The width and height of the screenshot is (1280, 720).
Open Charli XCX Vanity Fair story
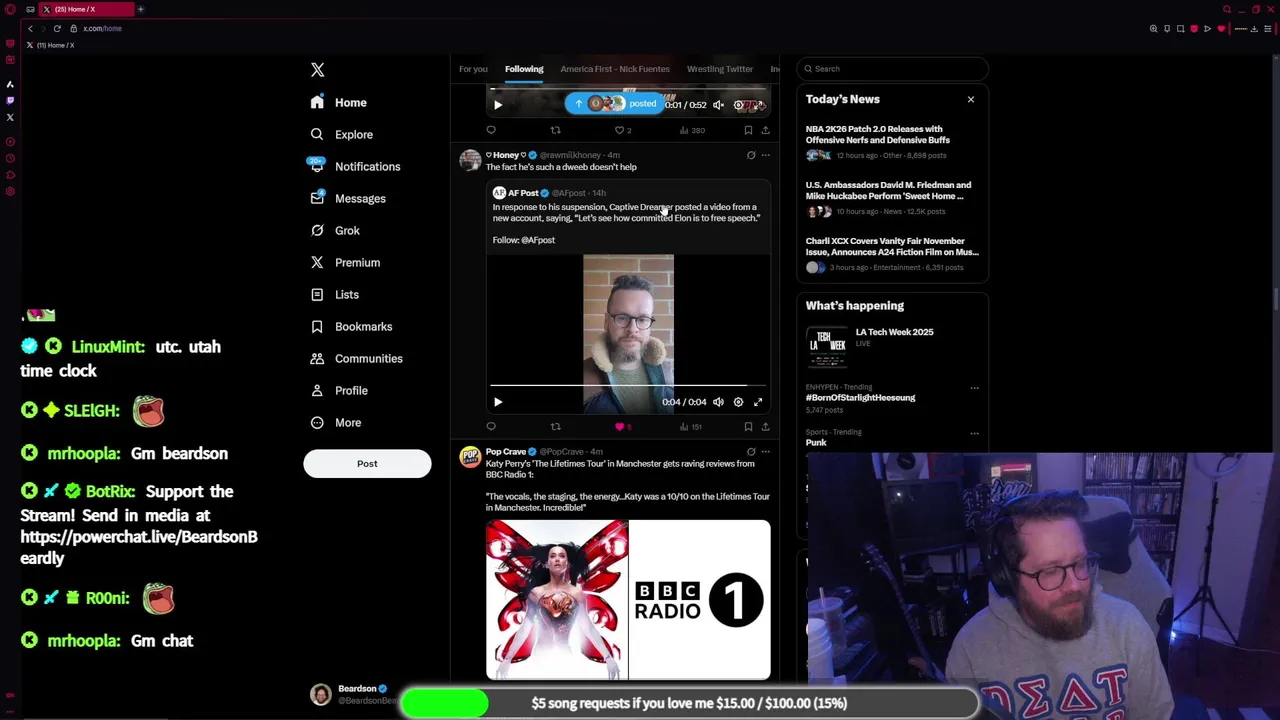click(892, 253)
